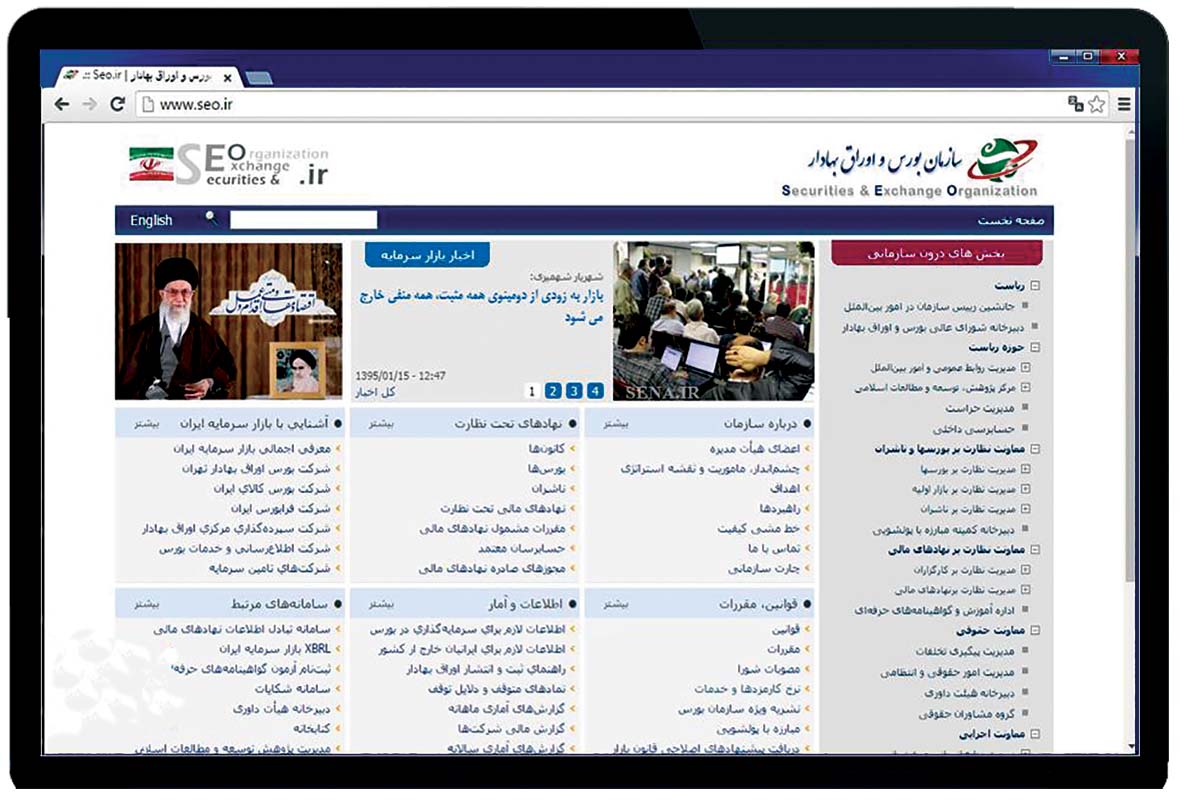Viewport: 1181px width, 800px height.
Task: Click the SEO.ir logo with Iran flag
Action: coord(228,166)
